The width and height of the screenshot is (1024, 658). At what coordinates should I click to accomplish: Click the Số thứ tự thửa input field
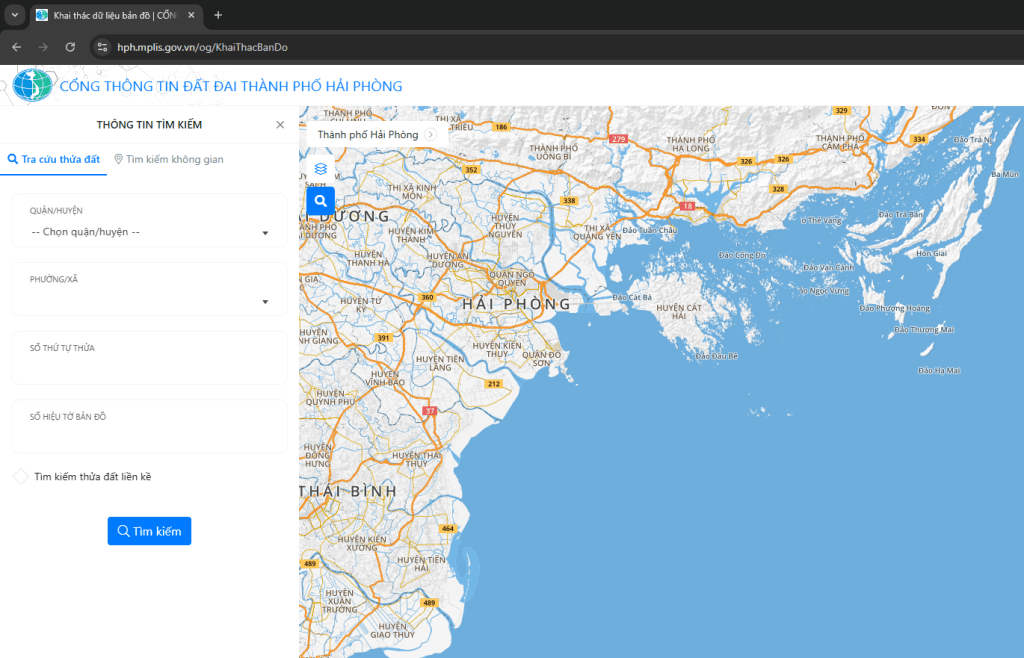click(x=150, y=358)
